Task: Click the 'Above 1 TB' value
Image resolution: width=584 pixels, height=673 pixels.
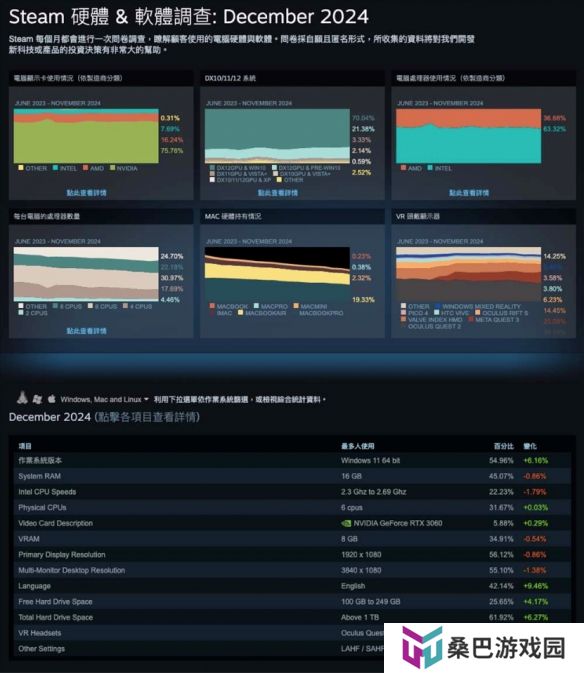Action: (x=360, y=617)
